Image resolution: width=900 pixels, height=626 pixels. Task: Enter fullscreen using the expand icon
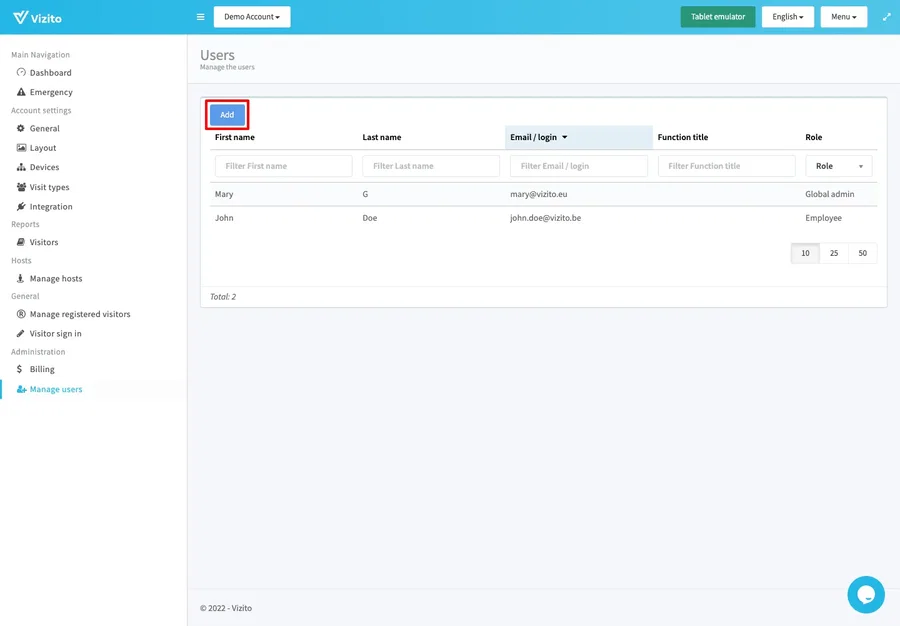coord(886,16)
